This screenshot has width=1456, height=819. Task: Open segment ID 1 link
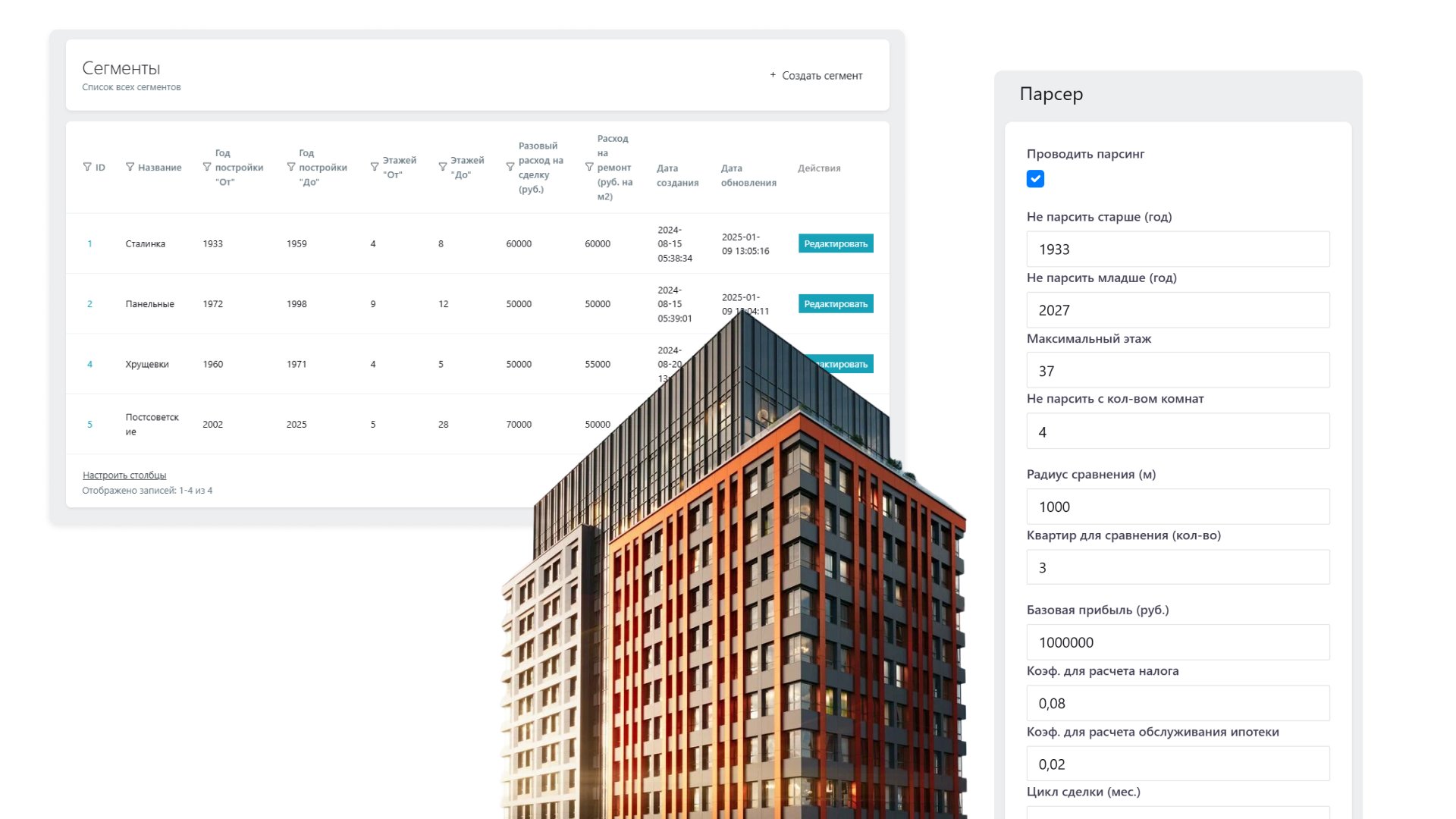(89, 243)
